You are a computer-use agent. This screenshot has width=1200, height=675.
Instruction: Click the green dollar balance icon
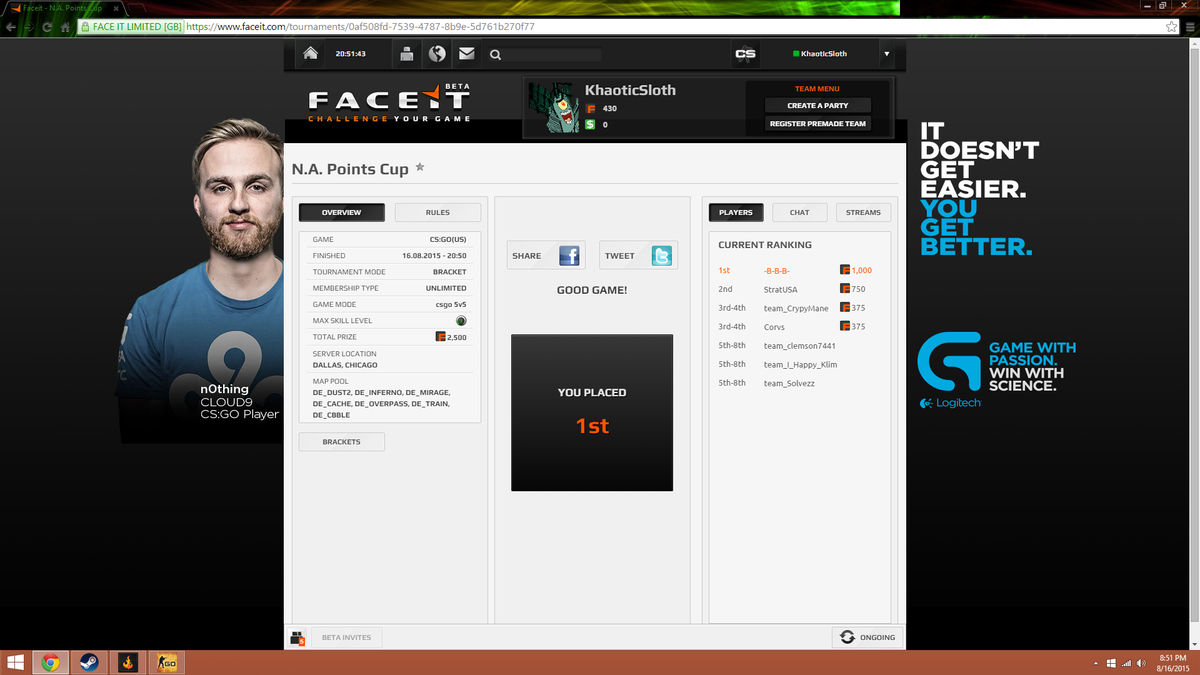591,124
